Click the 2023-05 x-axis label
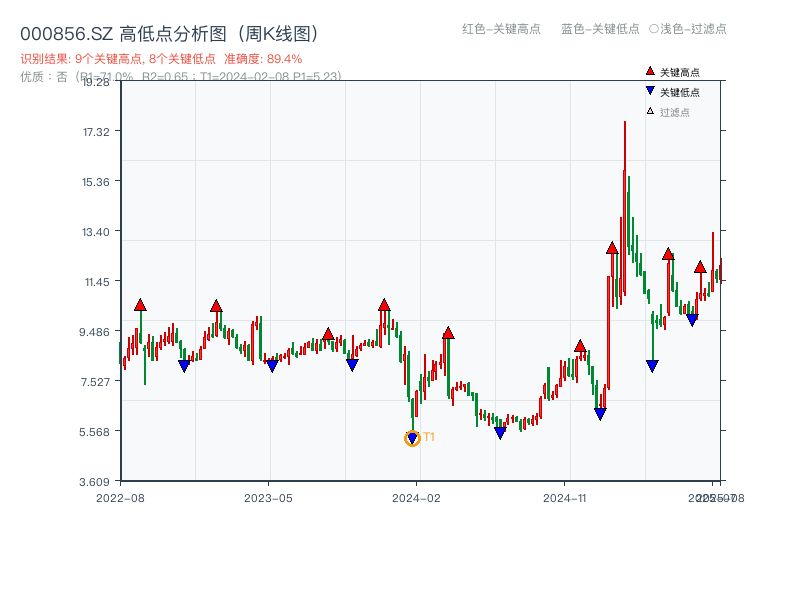This screenshot has width=800, height=600. [x=268, y=498]
